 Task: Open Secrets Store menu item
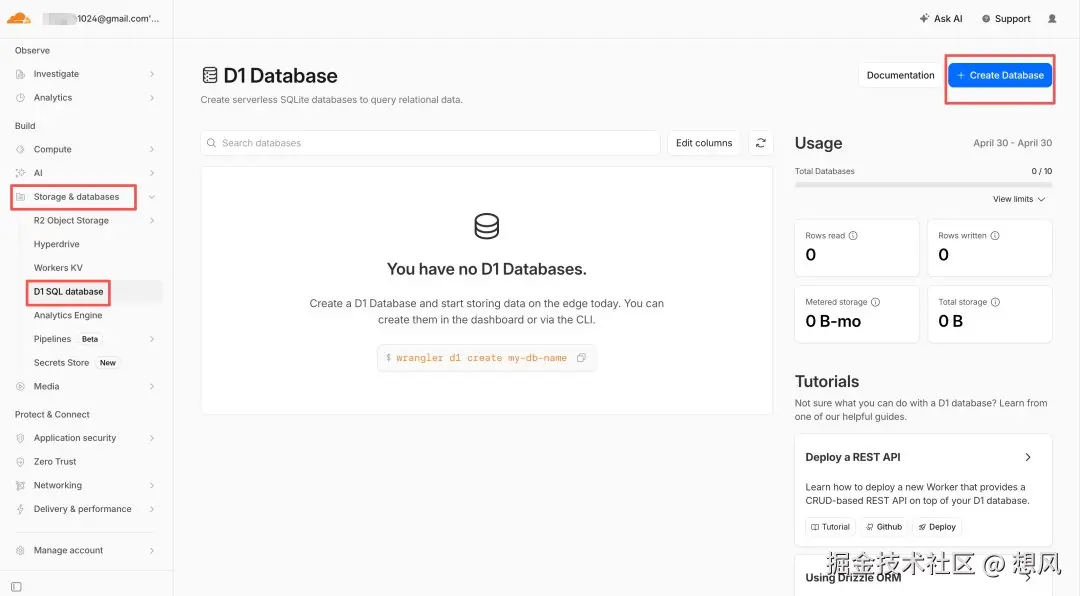coord(61,363)
